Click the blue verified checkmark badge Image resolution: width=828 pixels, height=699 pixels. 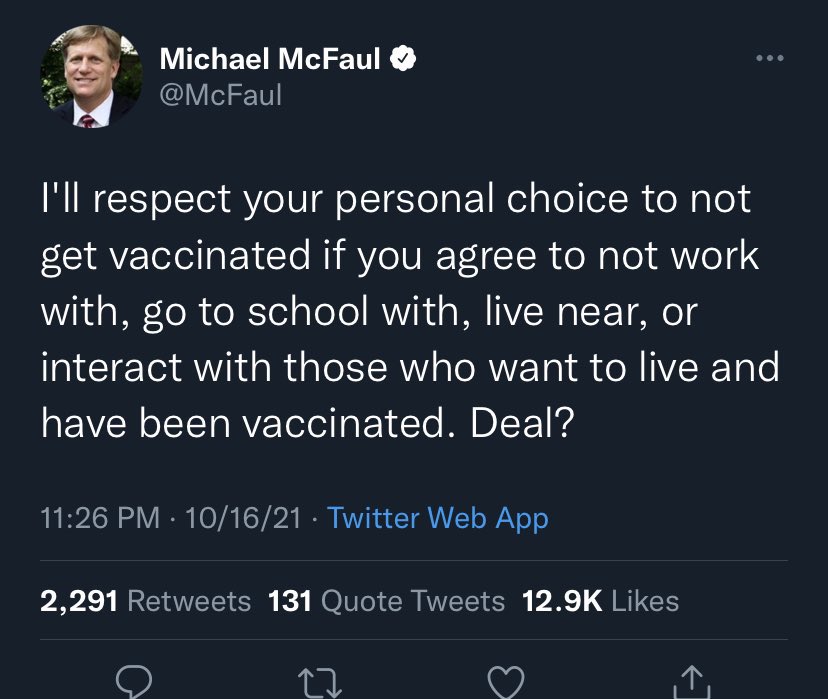pyautogui.click(x=402, y=59)
